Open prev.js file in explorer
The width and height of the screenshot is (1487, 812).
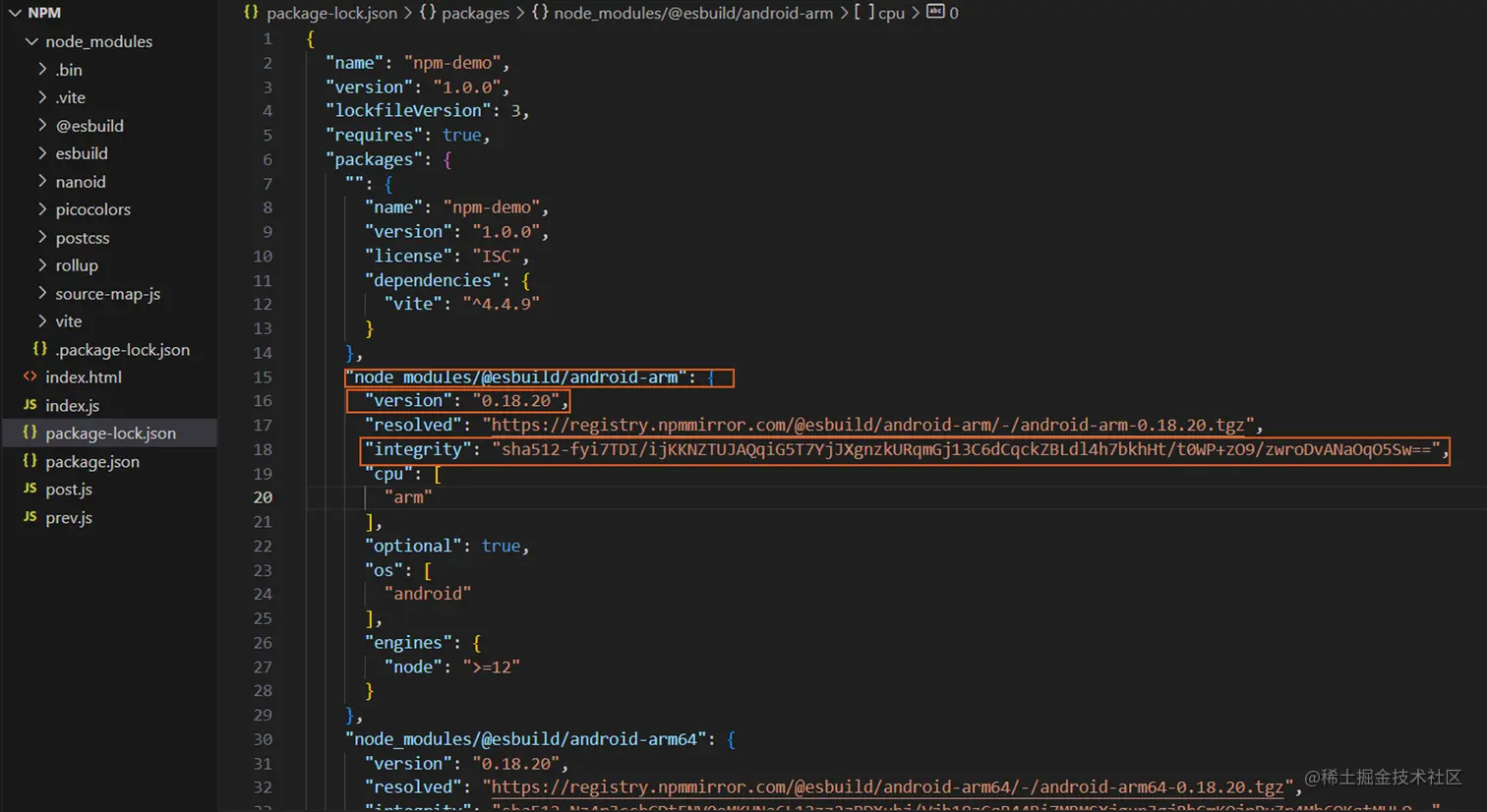[69, 517]
